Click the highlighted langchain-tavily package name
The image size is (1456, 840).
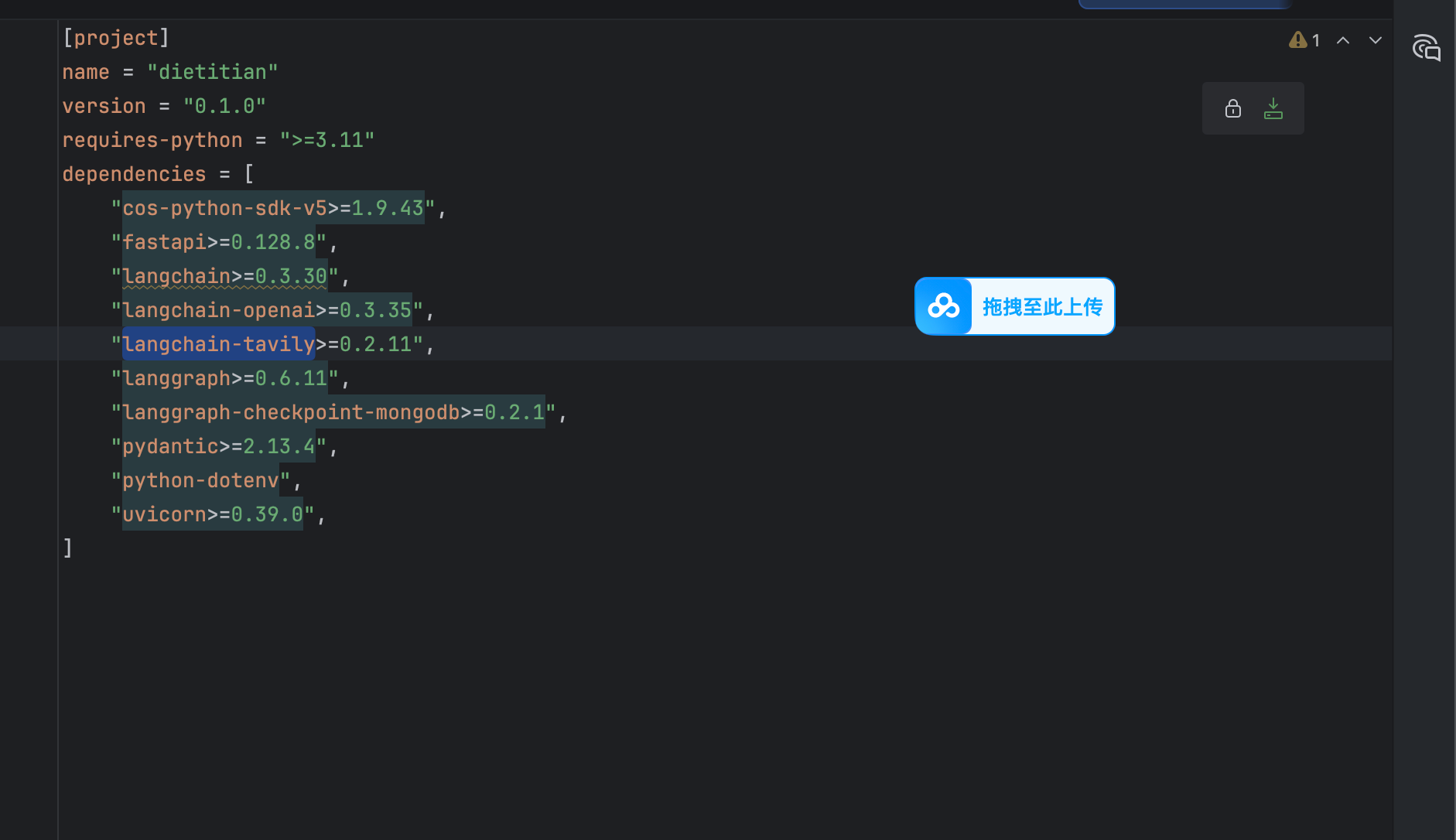(x=219, y=344)
